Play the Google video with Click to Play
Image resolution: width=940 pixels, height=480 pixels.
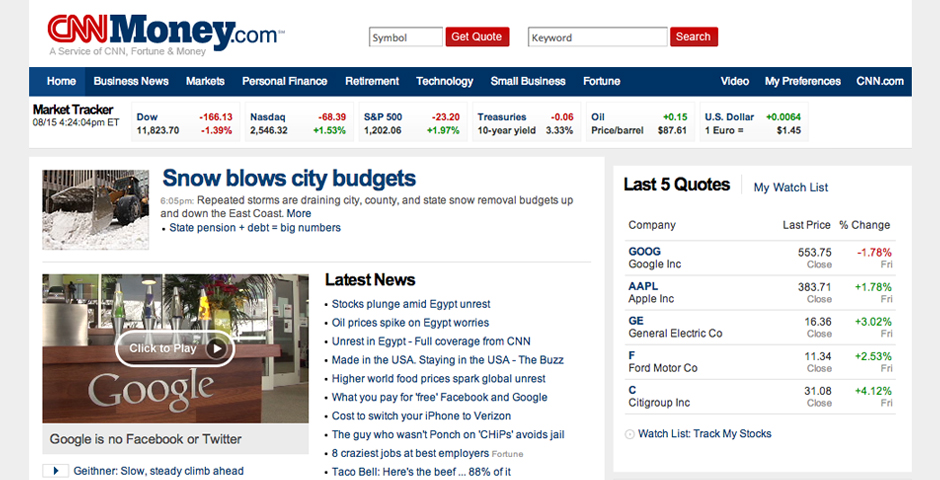pyautogui.click(x=174, y=348)
